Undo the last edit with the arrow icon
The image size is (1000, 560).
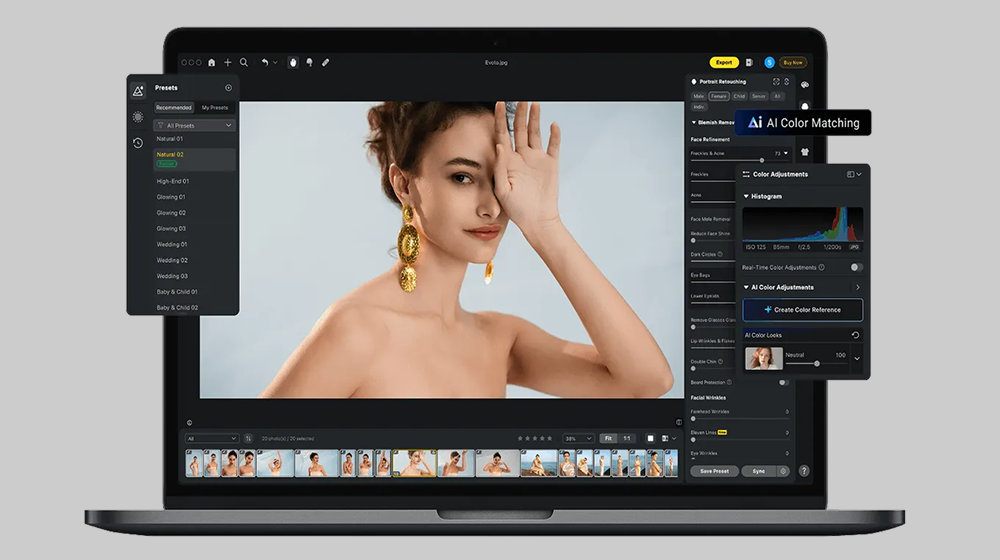tap(265, 63)
